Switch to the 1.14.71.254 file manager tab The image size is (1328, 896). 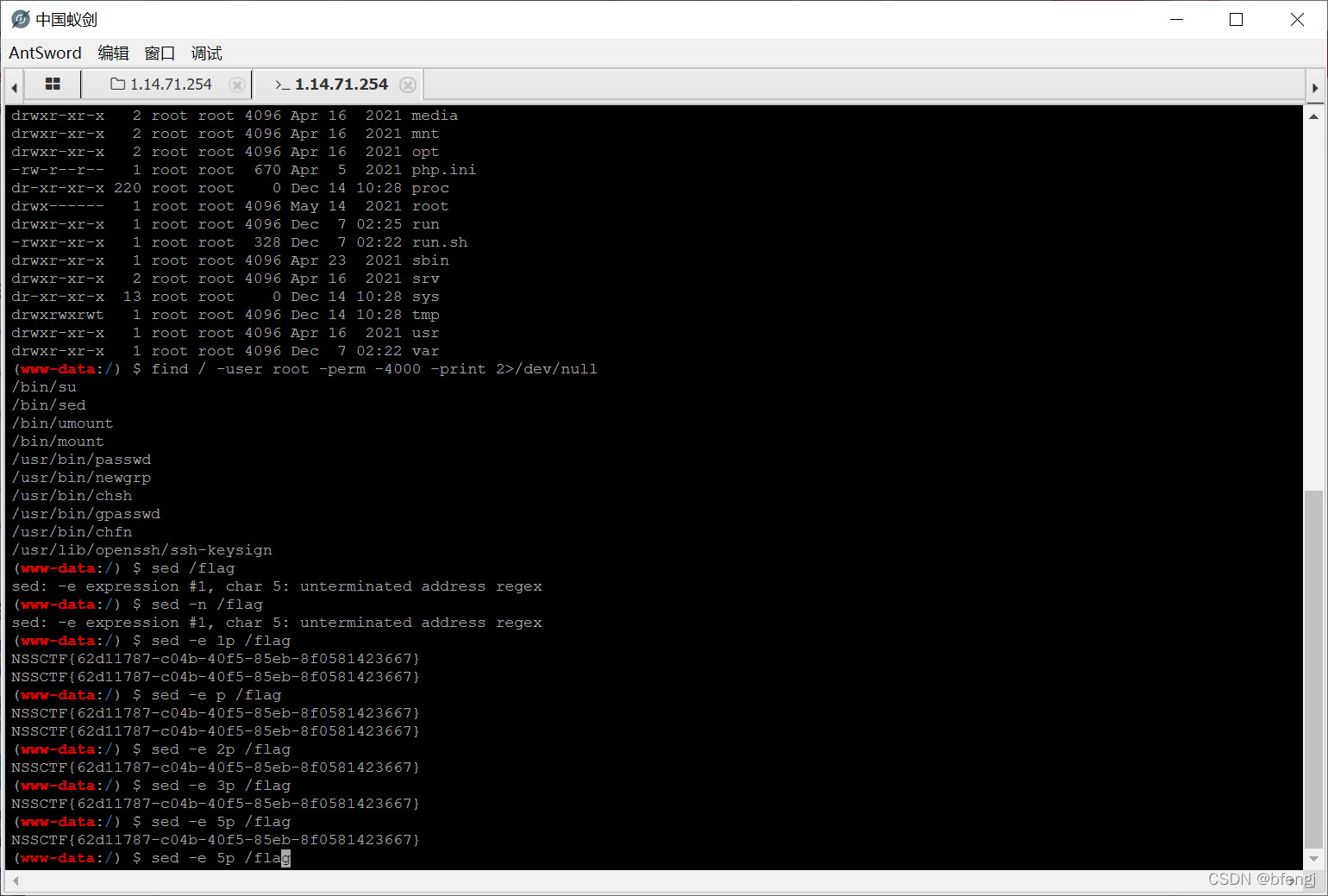[x=166, y=85]
